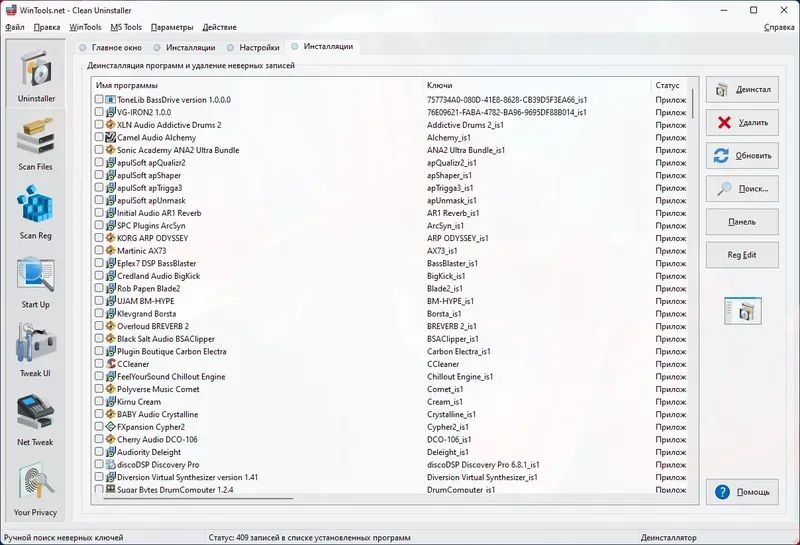Select the Klevgrand Borsta row

390,313
